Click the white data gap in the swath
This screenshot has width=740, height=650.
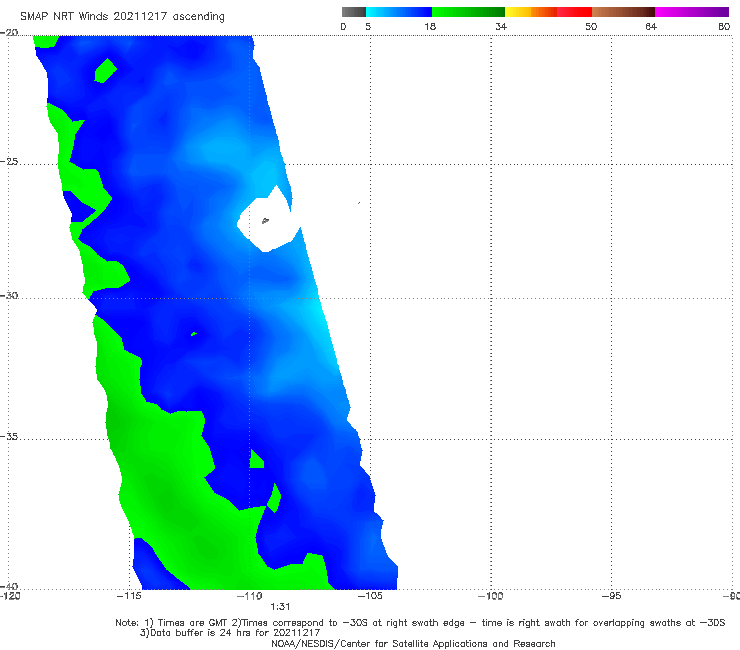[x=268, y=219]
